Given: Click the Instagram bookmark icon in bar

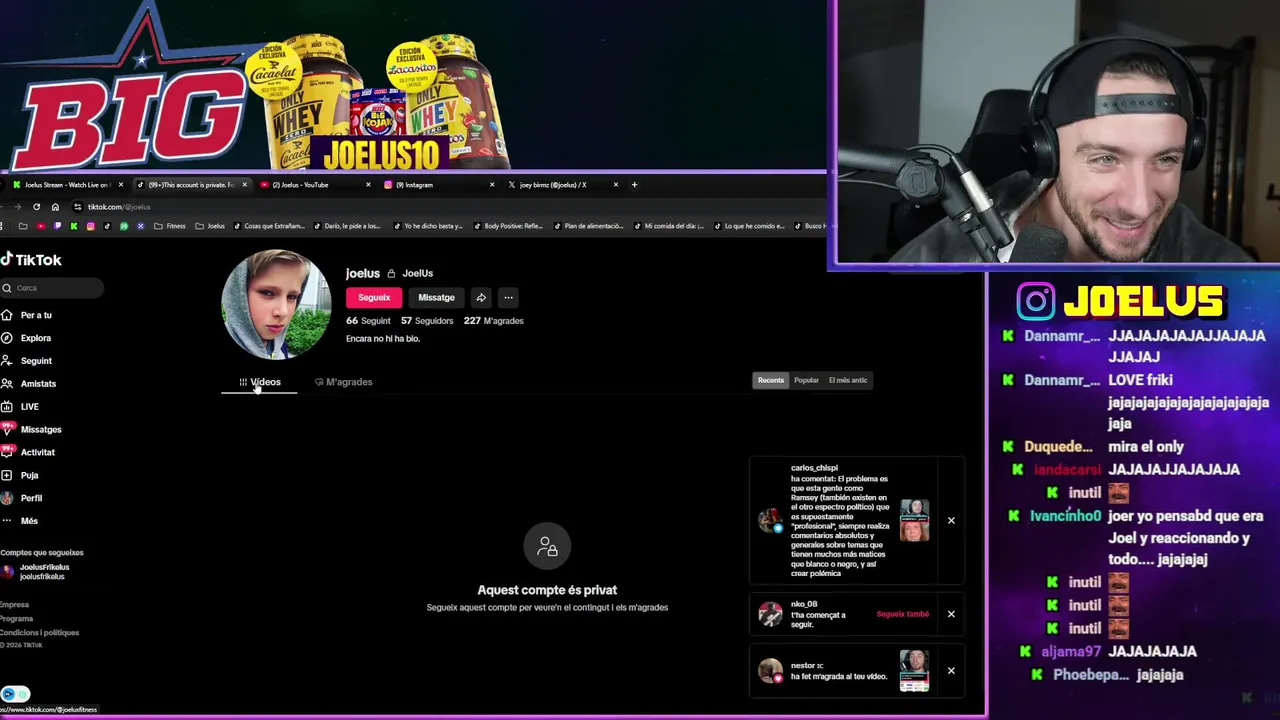Looking at the screenshot, I should [90, 226].
